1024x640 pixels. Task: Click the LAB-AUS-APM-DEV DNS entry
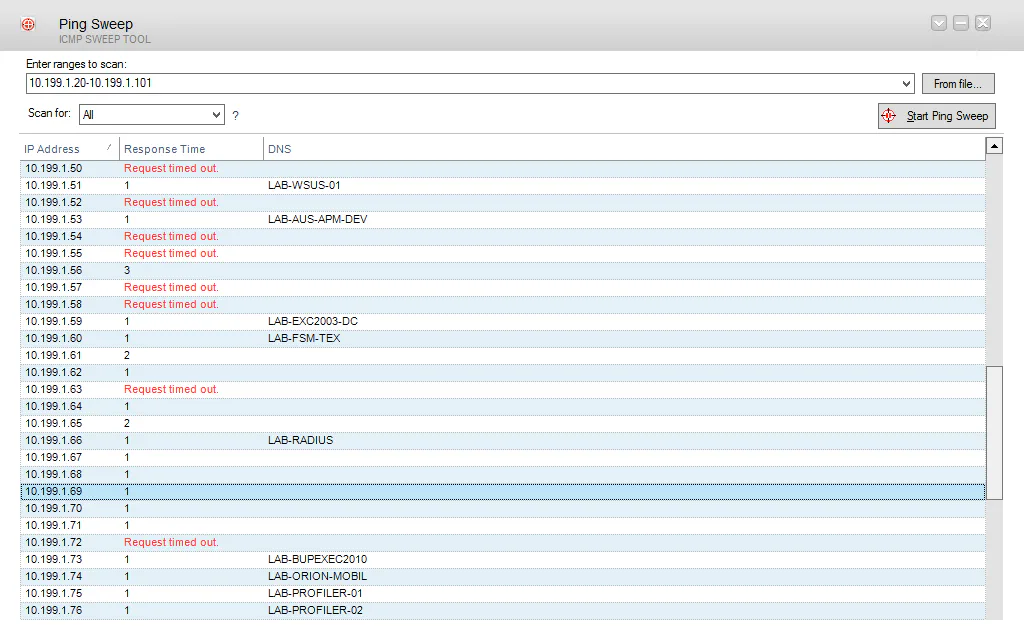(317, 219)
